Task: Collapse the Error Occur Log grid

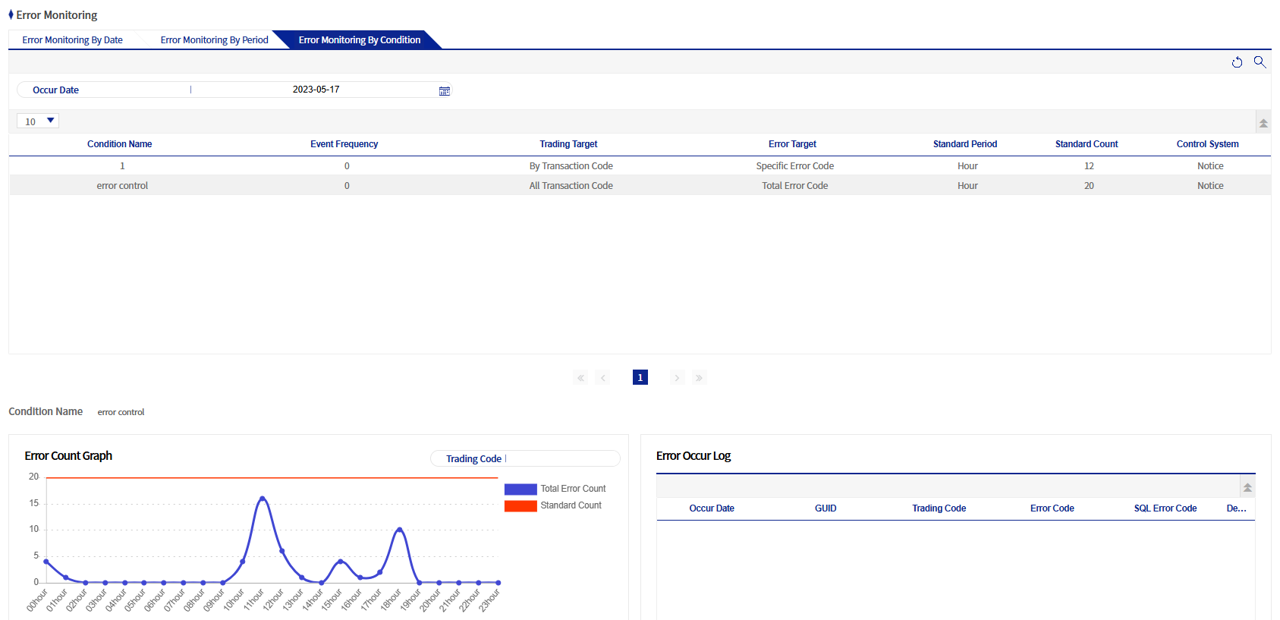Action: (1247, 487)
